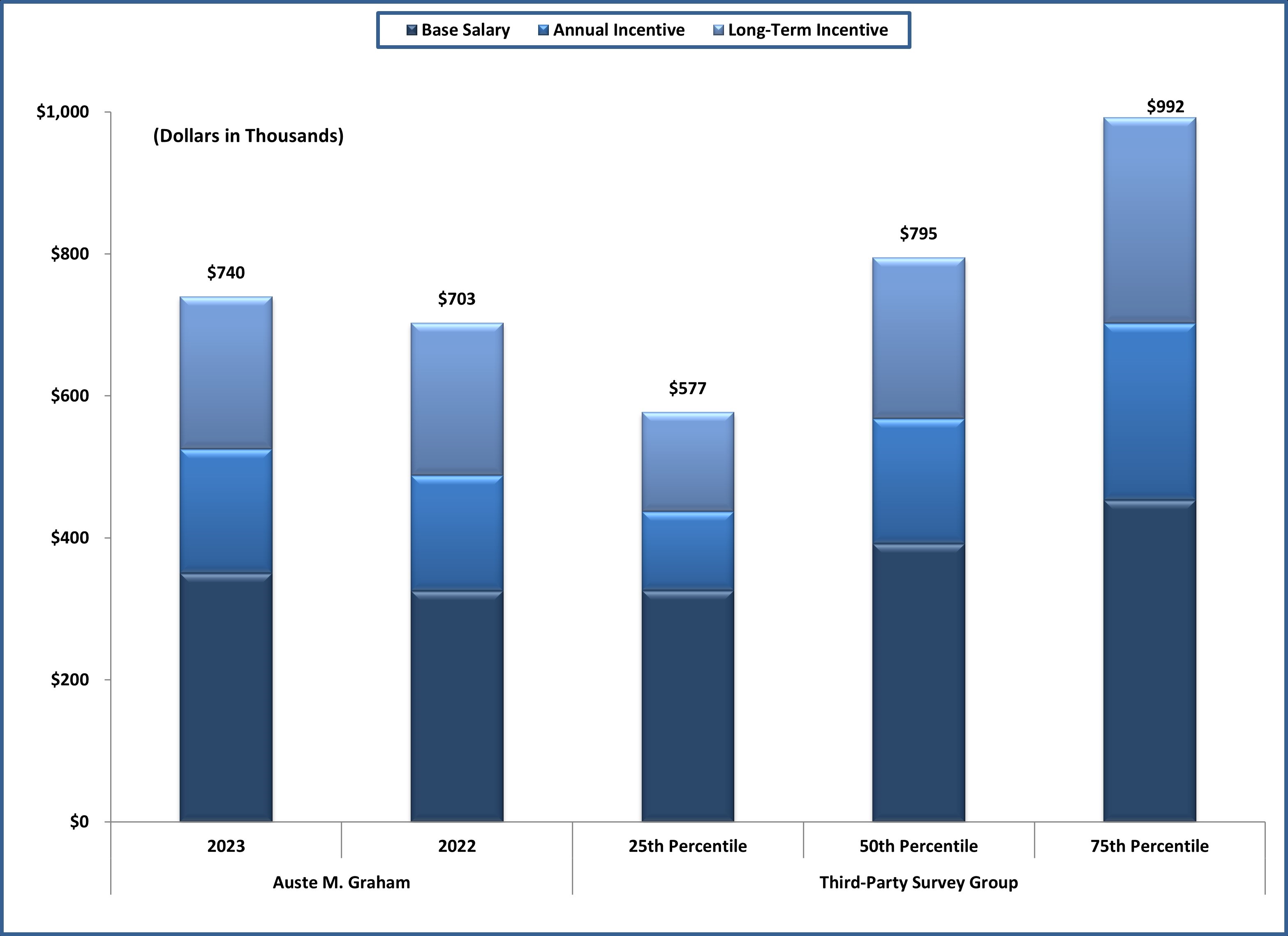Click the $703 total data label

point(457,299)
